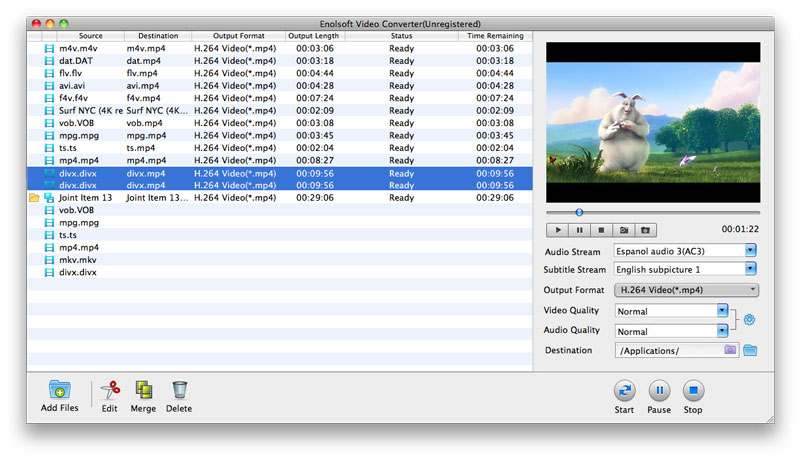Open the Edit scissors tool
This screenshot has height=459, width=800.
[110, 390]
